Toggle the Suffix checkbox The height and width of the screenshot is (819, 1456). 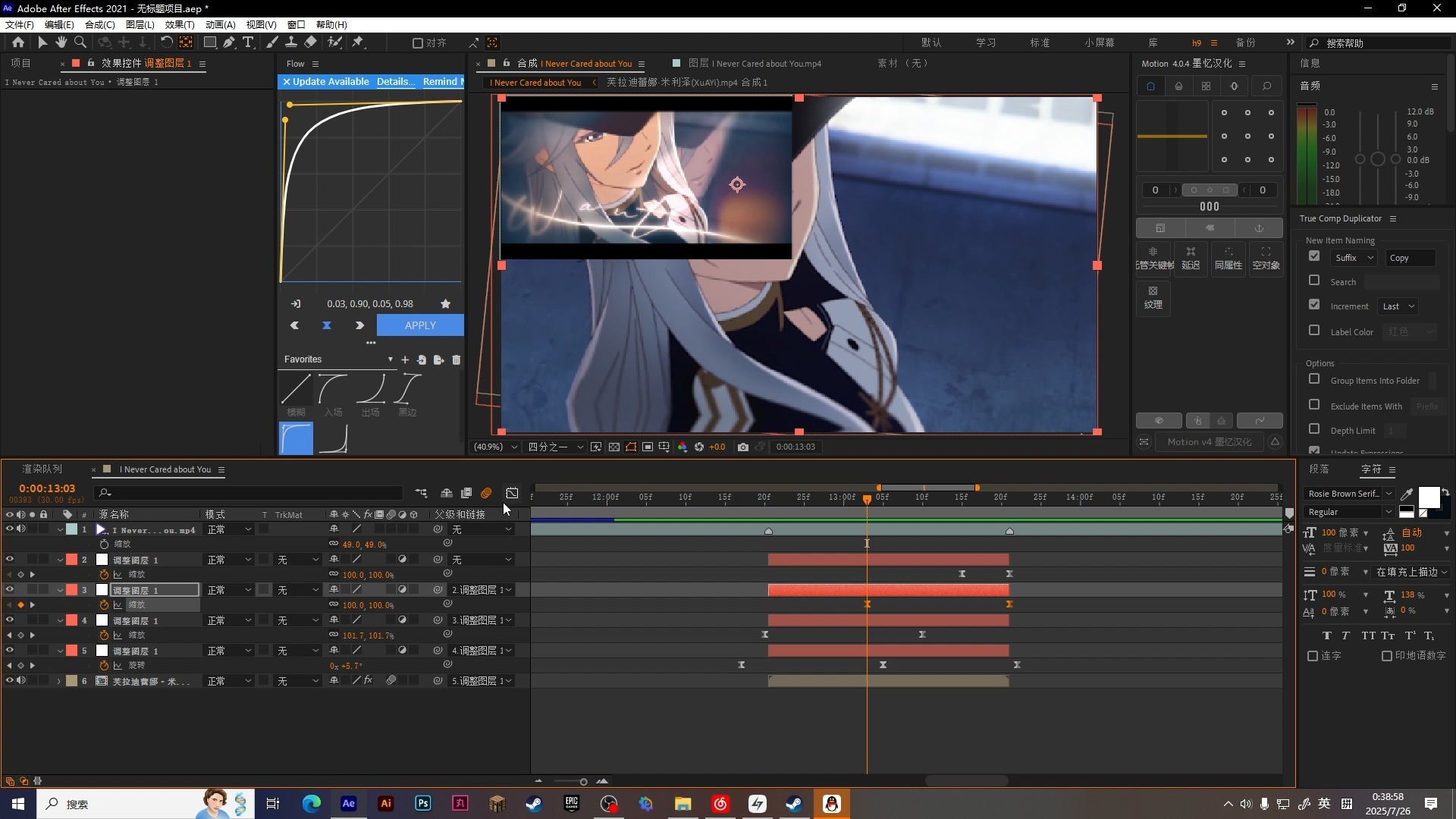coord(1314,256)
